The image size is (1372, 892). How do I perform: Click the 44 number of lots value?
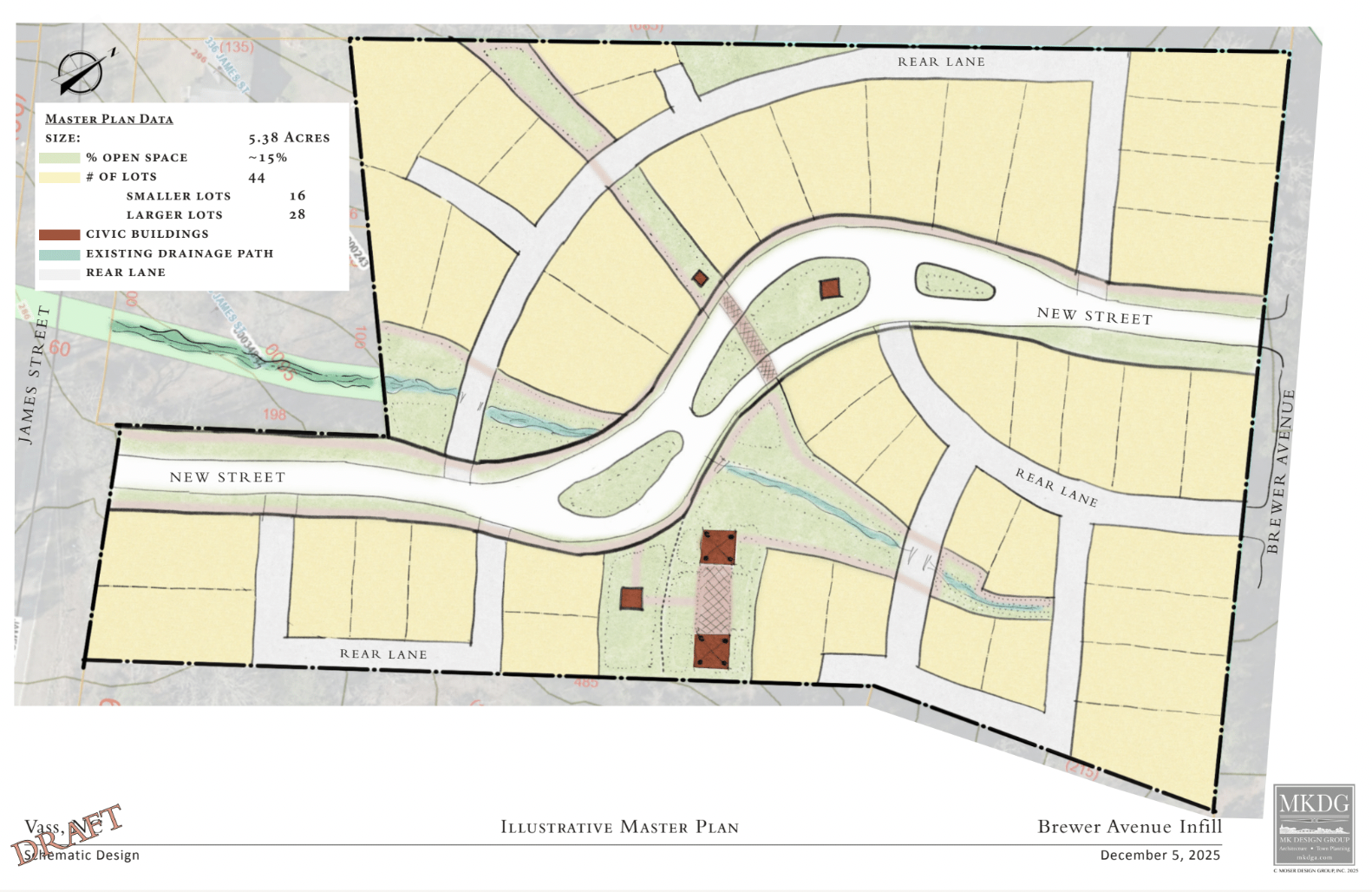point(257,177)
